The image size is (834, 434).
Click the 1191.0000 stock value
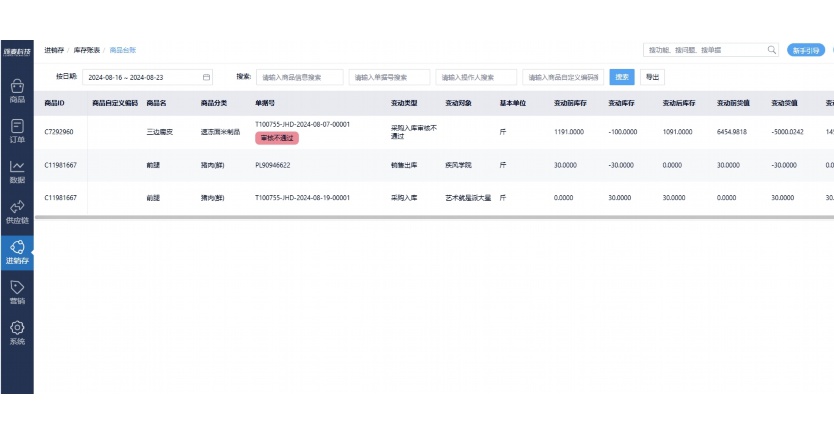coord(569,132)
